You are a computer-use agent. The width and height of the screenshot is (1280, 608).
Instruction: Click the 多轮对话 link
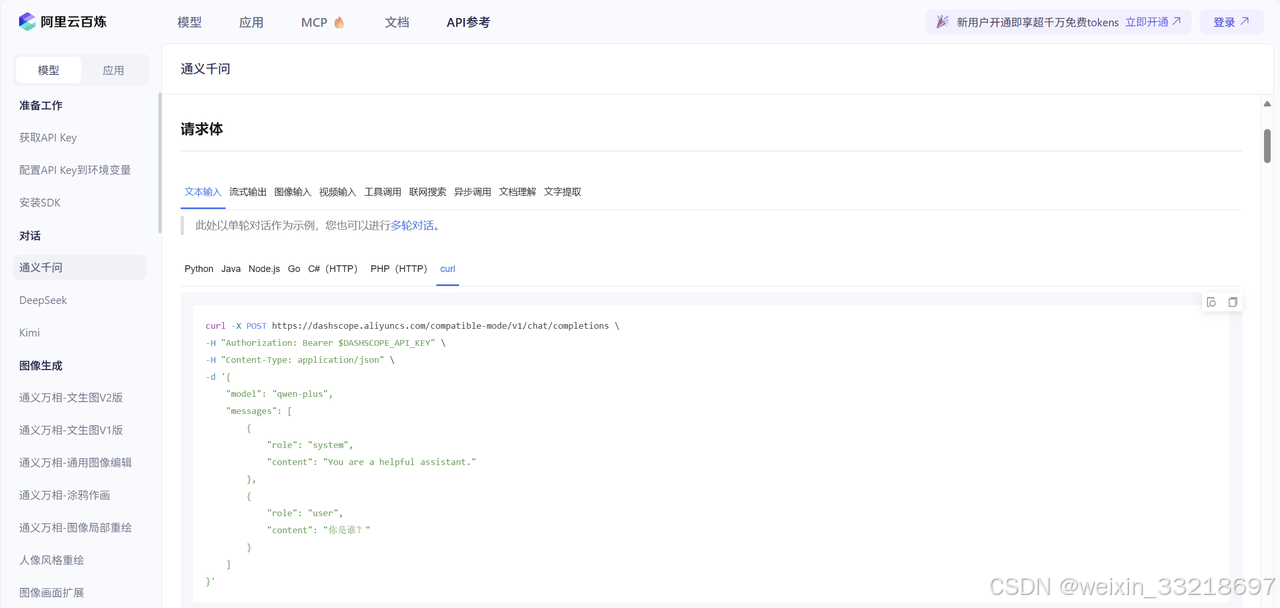click(412, 226)
